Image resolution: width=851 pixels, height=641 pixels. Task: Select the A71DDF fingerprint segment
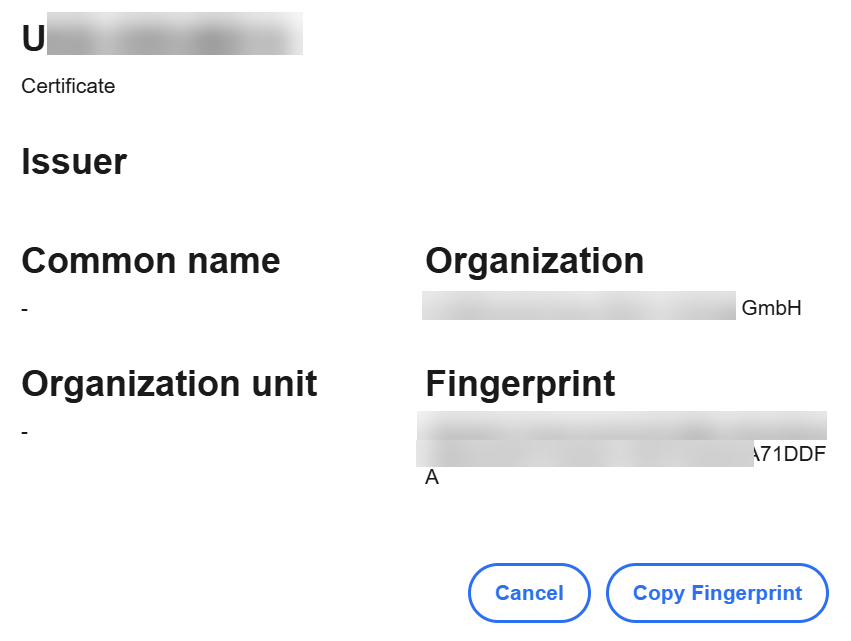pos(790,455)
